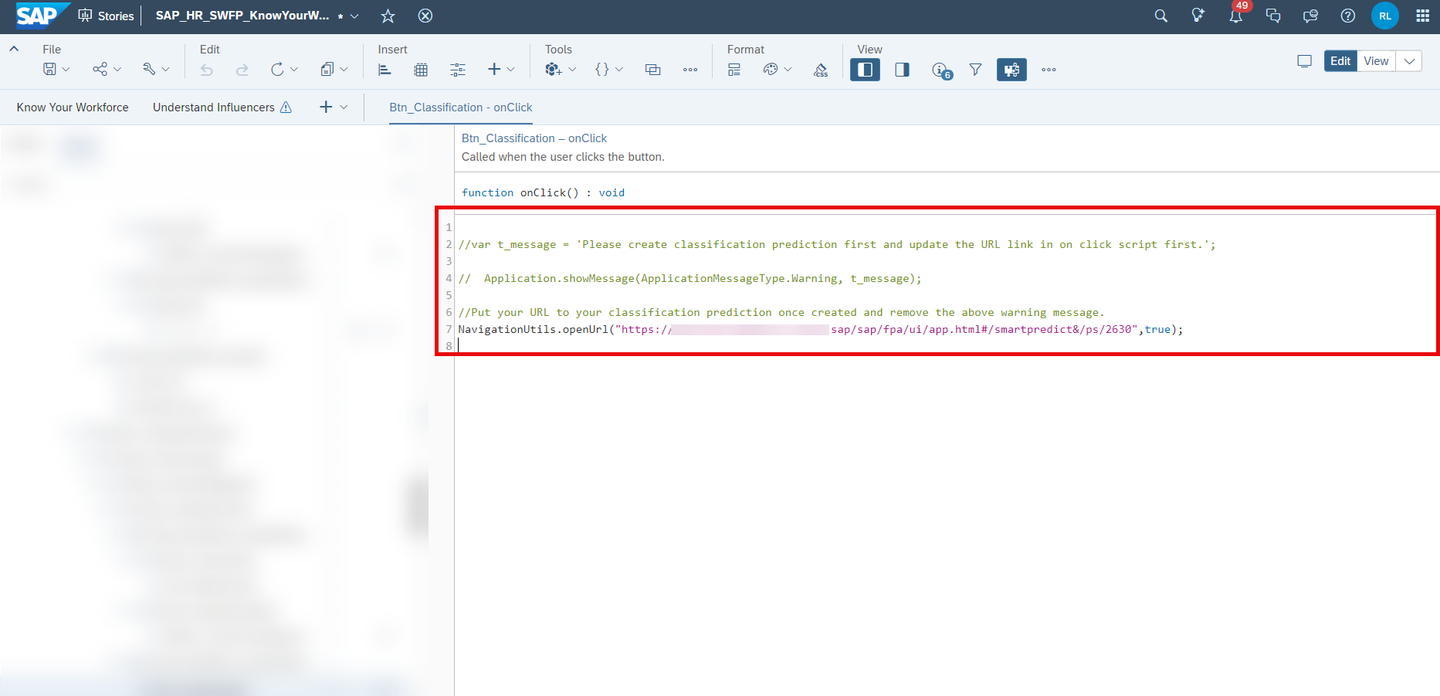The width and height of the screenshot is (1440, 696).
Task: Open the comments feedback icon
Action: point(1310,16)
